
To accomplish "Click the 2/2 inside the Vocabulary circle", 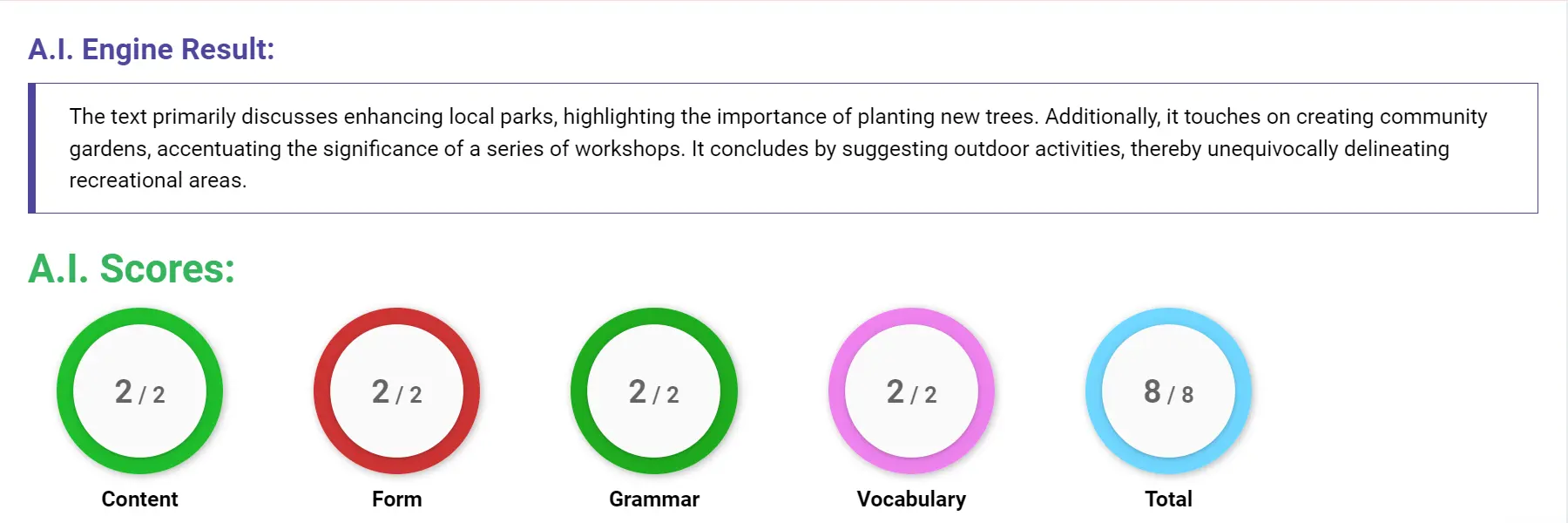I will click(910, 392).
